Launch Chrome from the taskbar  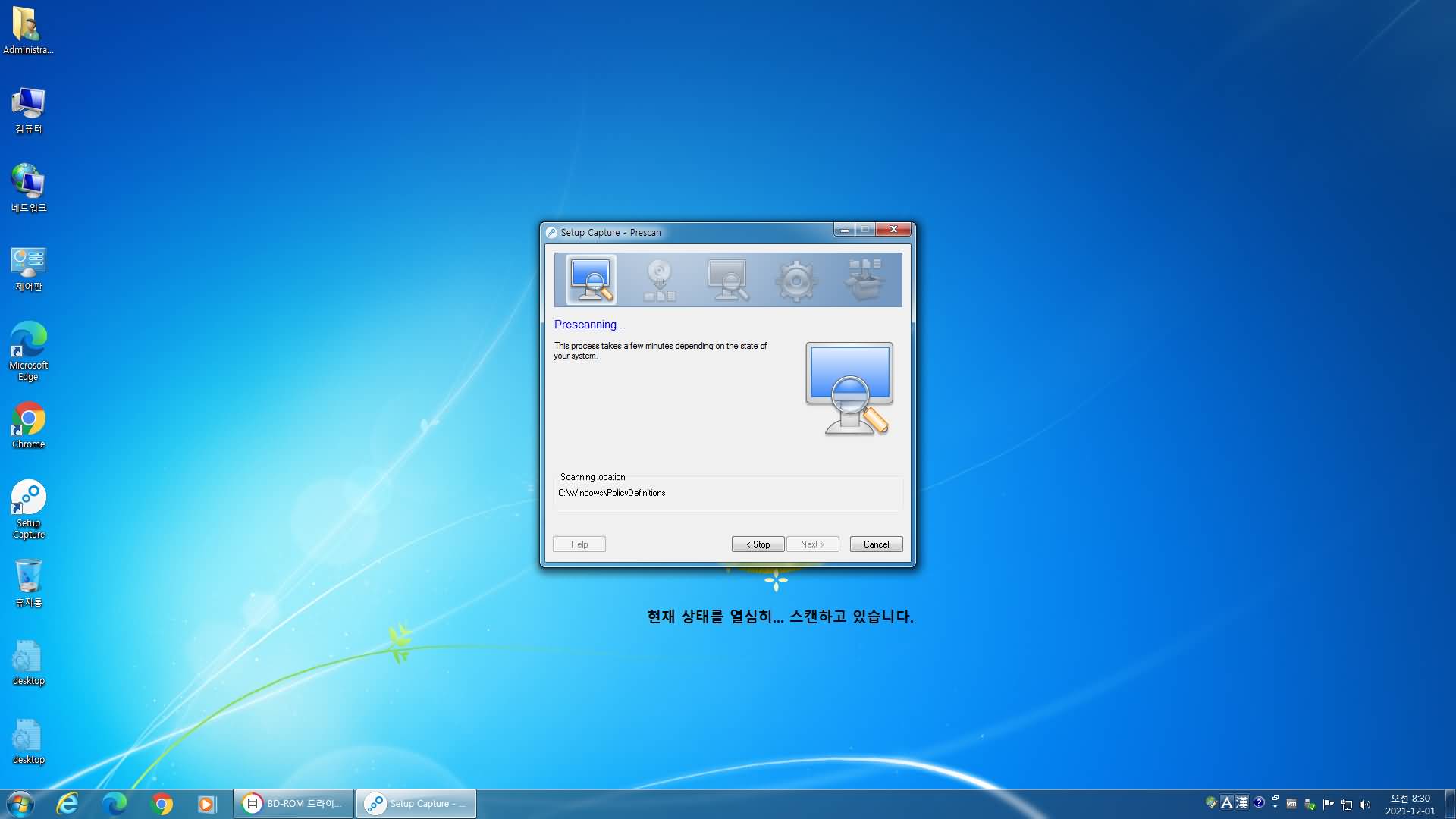[162, 804]
